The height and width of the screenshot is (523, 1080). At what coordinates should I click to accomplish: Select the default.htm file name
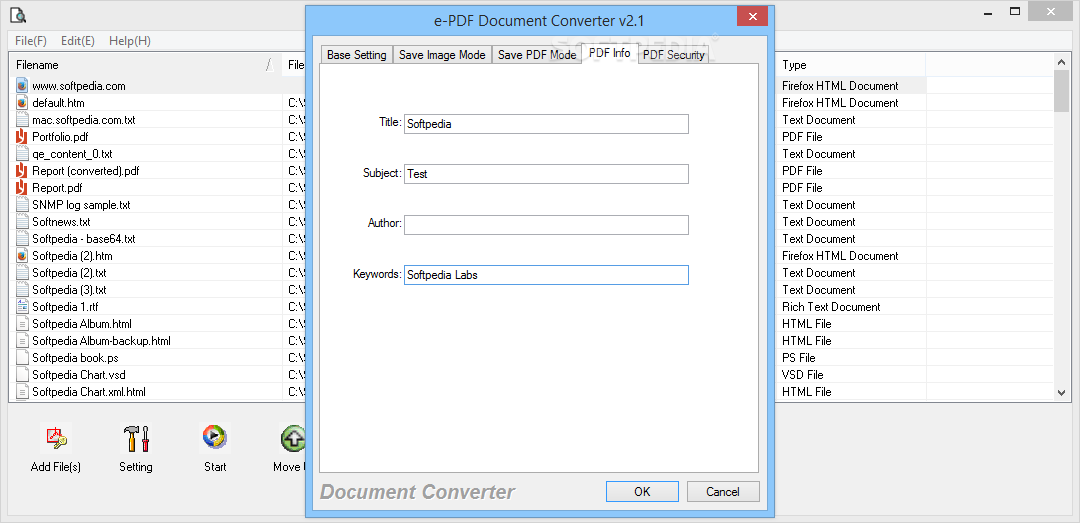point(59,103)
